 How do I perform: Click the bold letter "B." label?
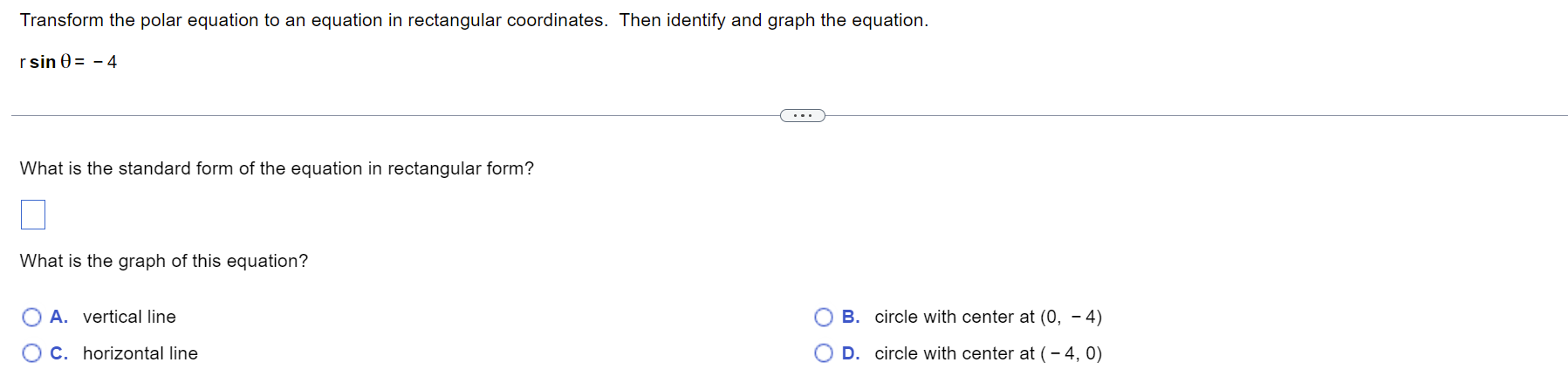tap(851, 317)
